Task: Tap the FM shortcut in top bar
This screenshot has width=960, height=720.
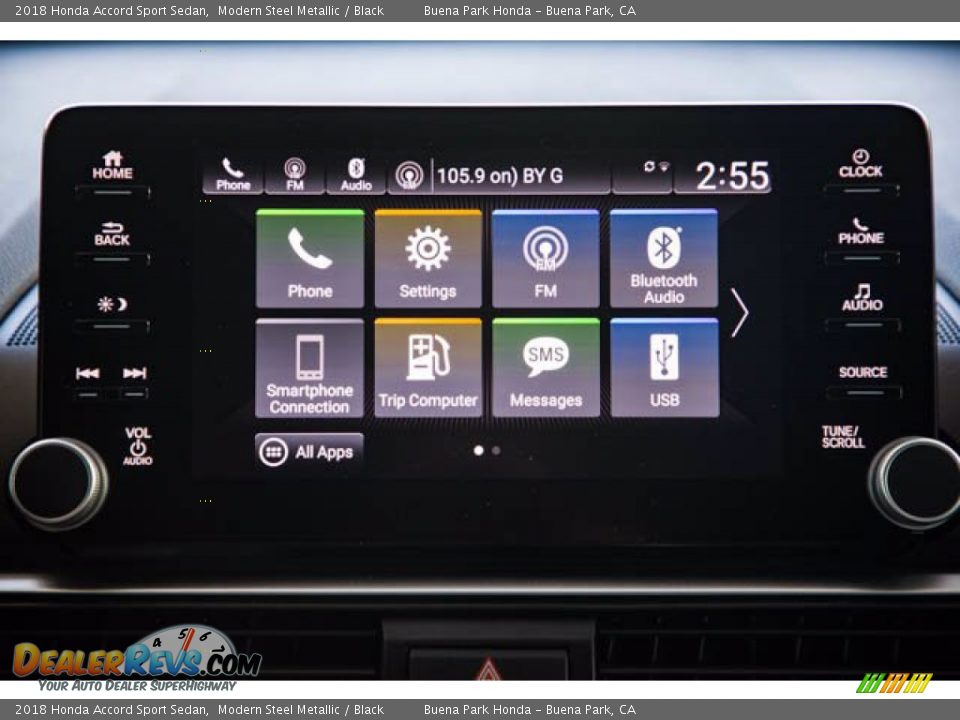Action: (x=294, y=175)
